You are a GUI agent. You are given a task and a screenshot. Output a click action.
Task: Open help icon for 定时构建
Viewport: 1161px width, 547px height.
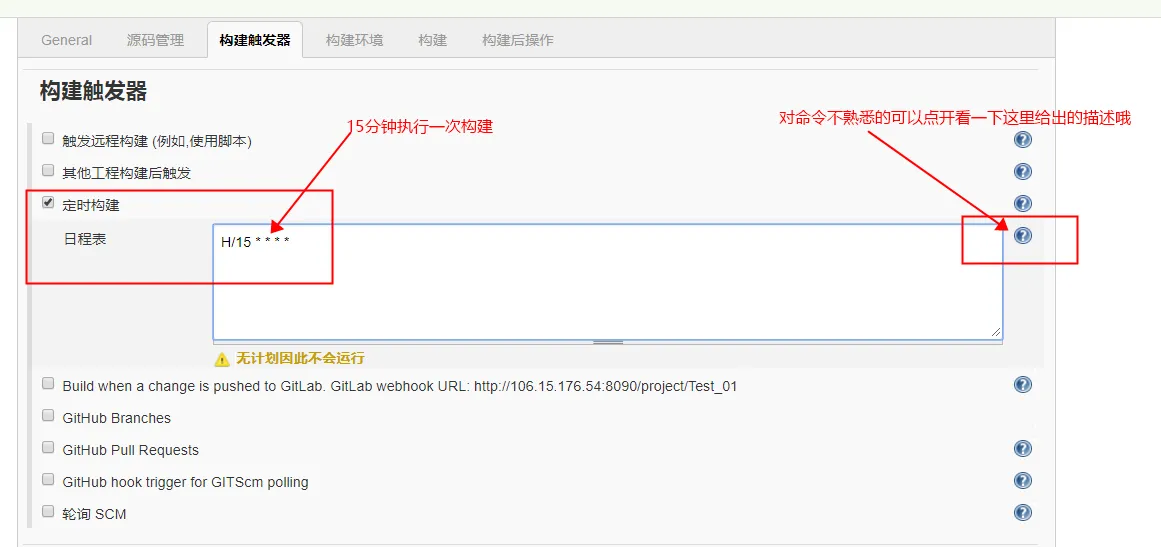[1023, 204]
